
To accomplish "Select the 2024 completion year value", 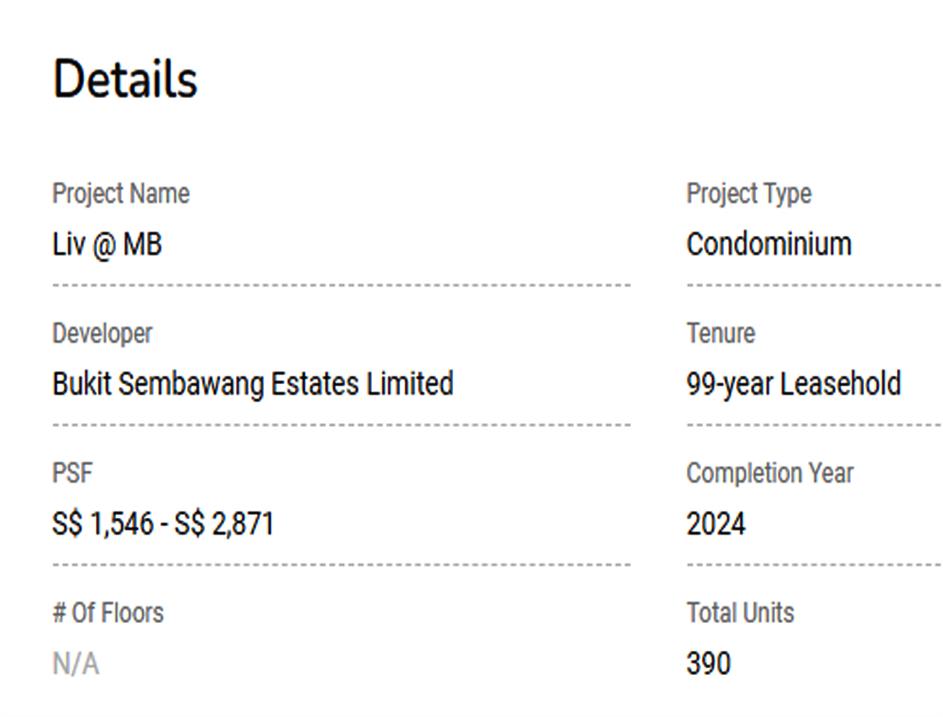I will (715, 524).
